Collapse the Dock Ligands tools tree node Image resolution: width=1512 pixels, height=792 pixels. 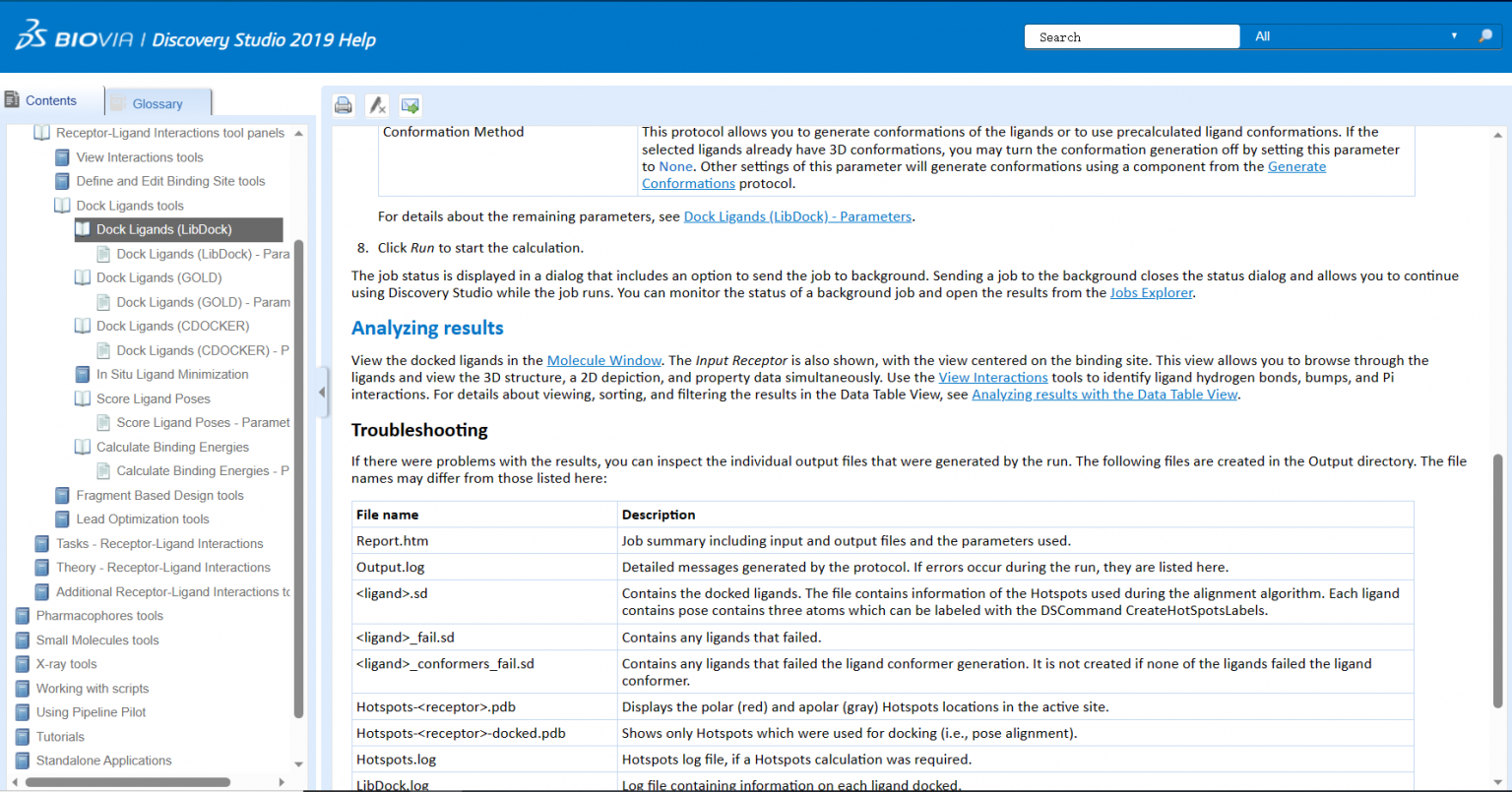coord(62,206)
